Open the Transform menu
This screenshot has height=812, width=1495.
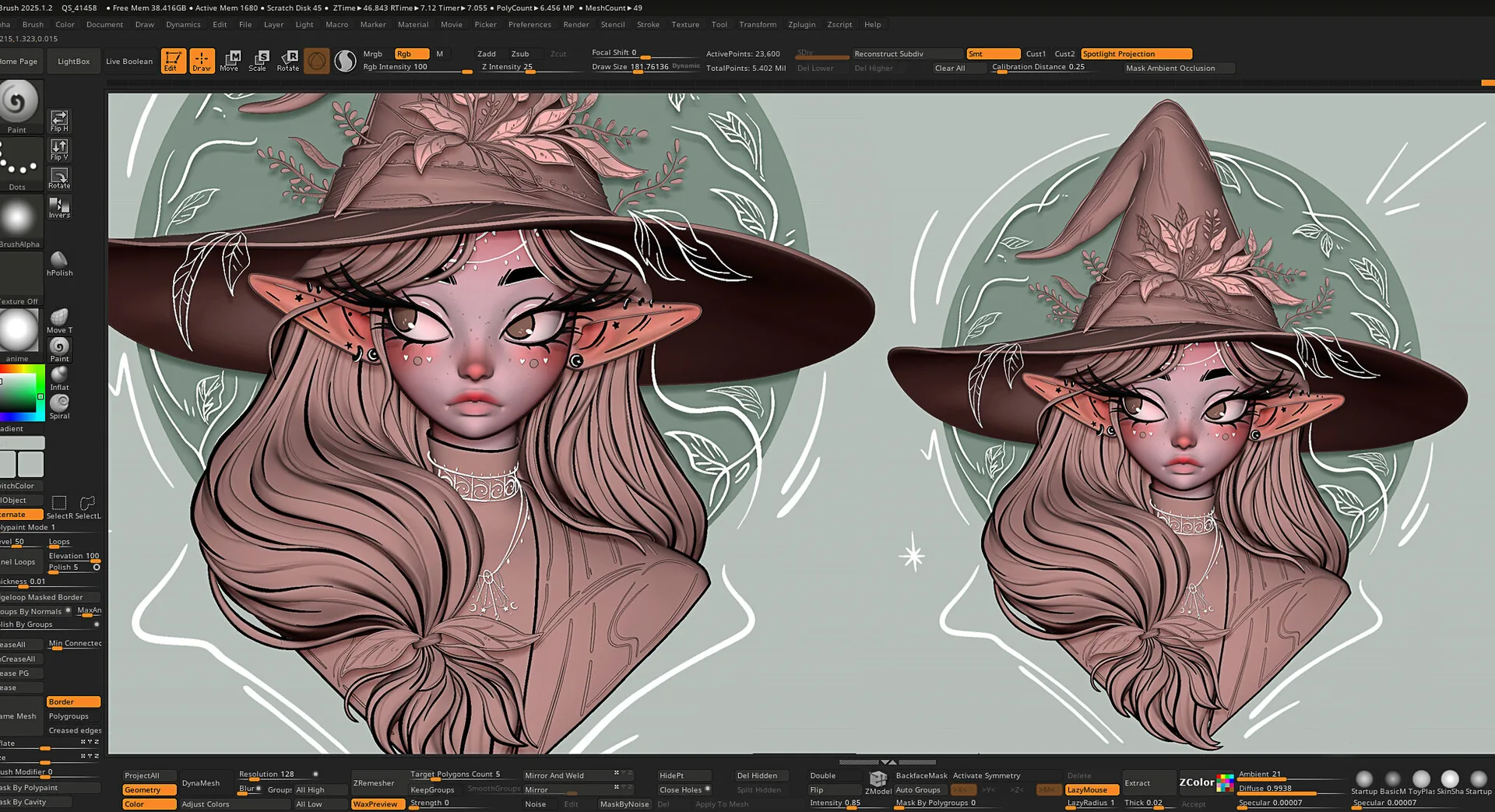(758, 24)
